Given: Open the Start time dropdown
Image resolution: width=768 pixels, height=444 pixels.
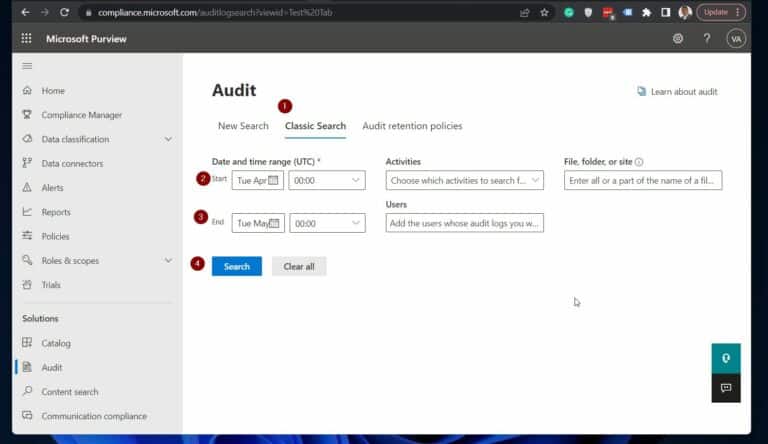Looking at the screenshot, I should tap(327, 180).
